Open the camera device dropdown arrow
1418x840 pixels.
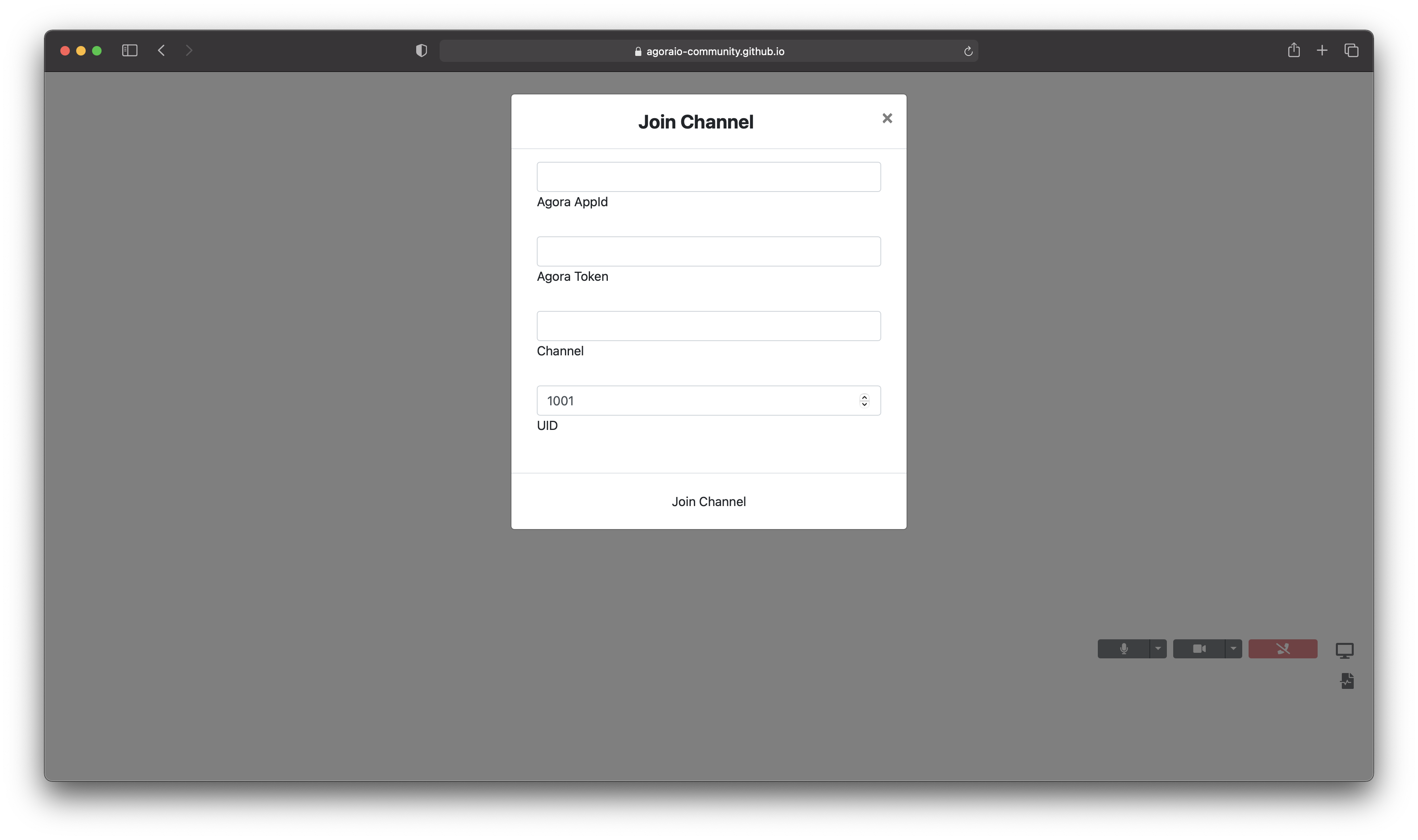coord(1234,649)
